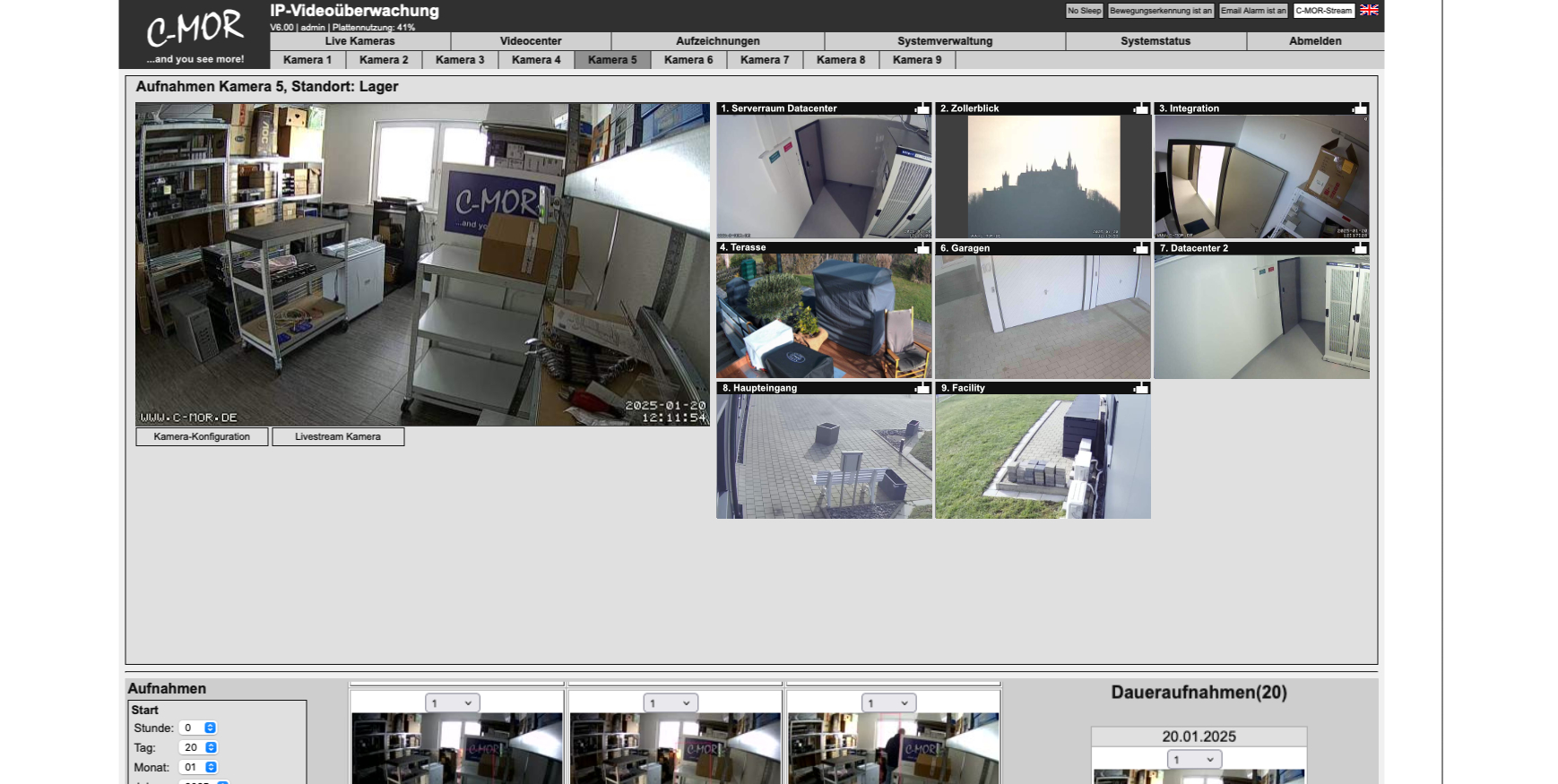
Task: Open the Systemverwaltung menu
Action: 945,41
